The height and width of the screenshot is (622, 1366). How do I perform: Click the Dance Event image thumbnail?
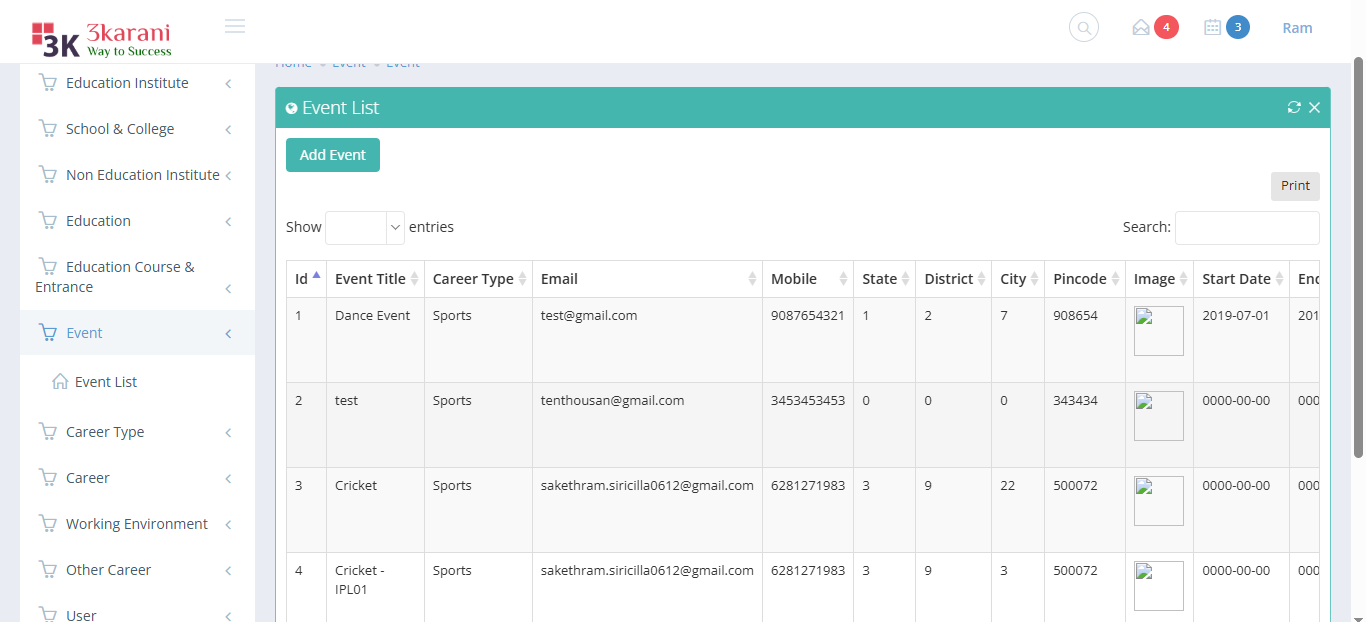tap(1158, 331)
